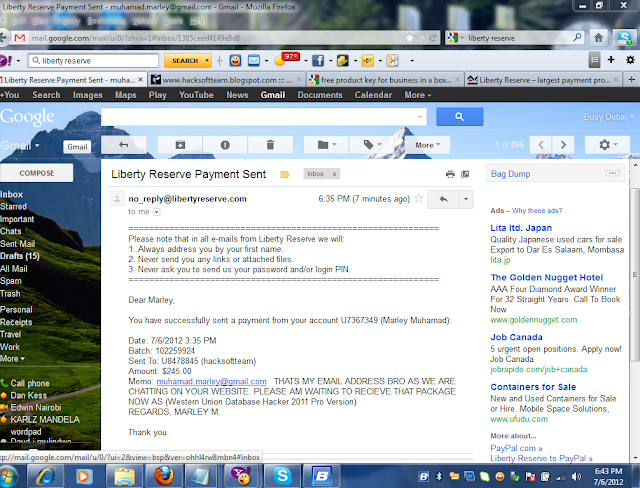Image resolution: width=640 pixels, height=488 pixels.
Task: Open the message in a new window icon
Action: (465, 174)
